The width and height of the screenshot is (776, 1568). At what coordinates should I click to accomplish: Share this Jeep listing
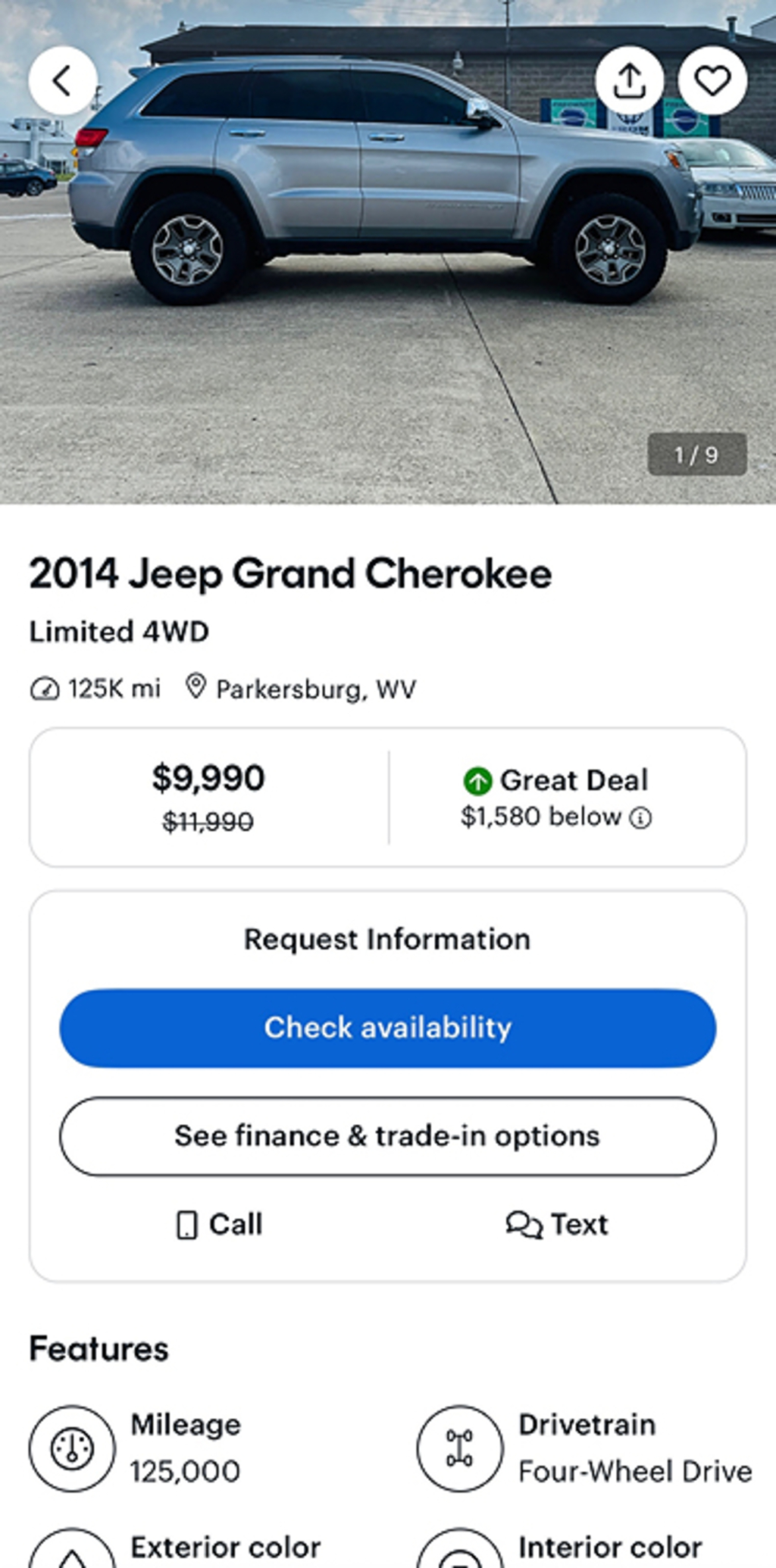coord(629,80)
